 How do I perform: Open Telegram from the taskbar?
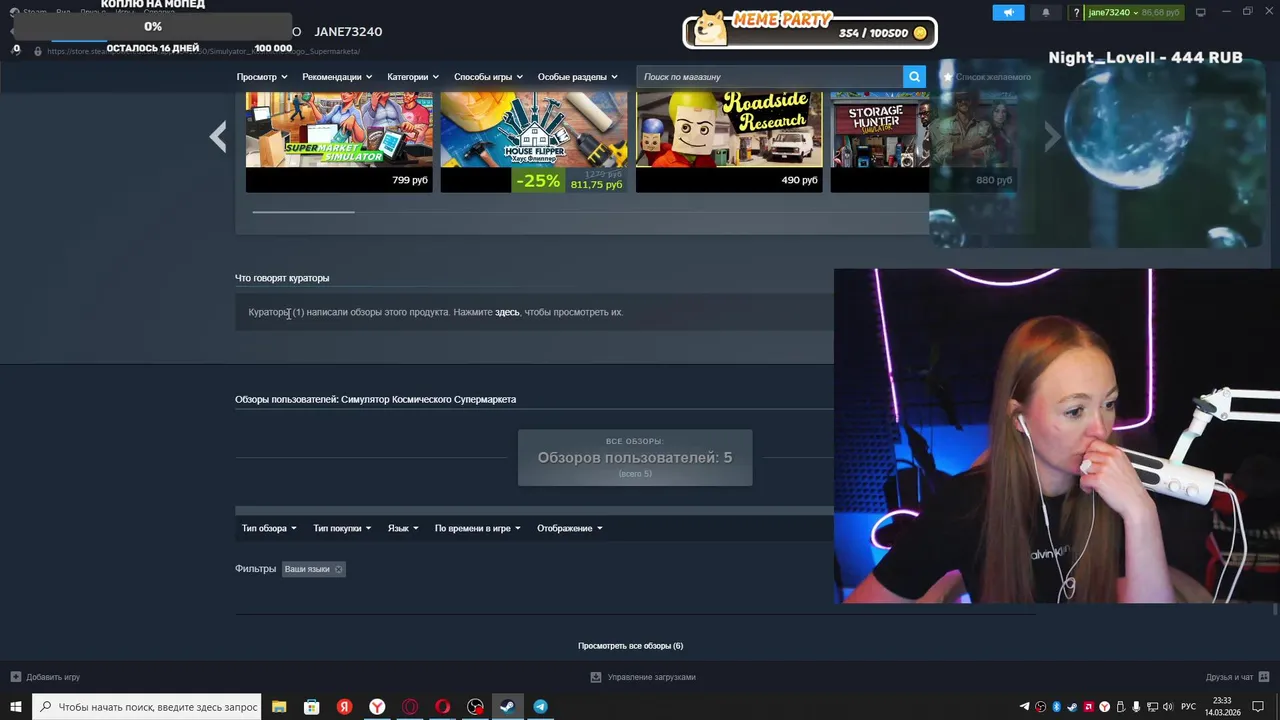pyautogui.click(x=540, y=707)
